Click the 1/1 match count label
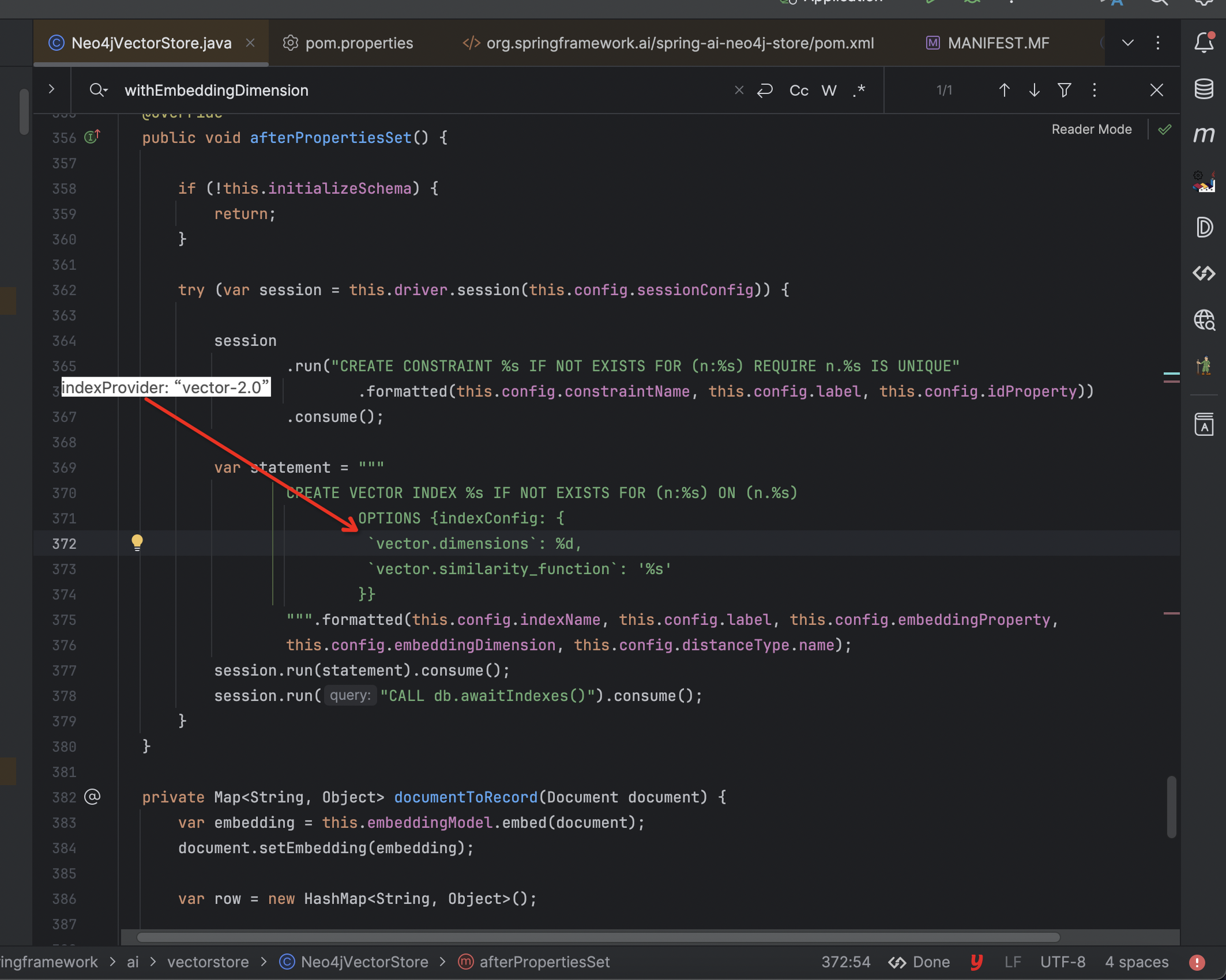The height and width of the screenshot is (980, 1226). (x=944, y=91)
